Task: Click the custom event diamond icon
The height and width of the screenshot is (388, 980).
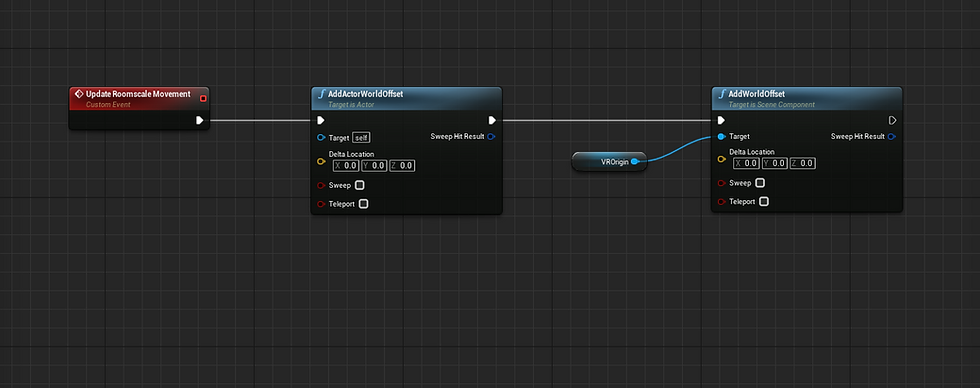Action: pos(79,94)
